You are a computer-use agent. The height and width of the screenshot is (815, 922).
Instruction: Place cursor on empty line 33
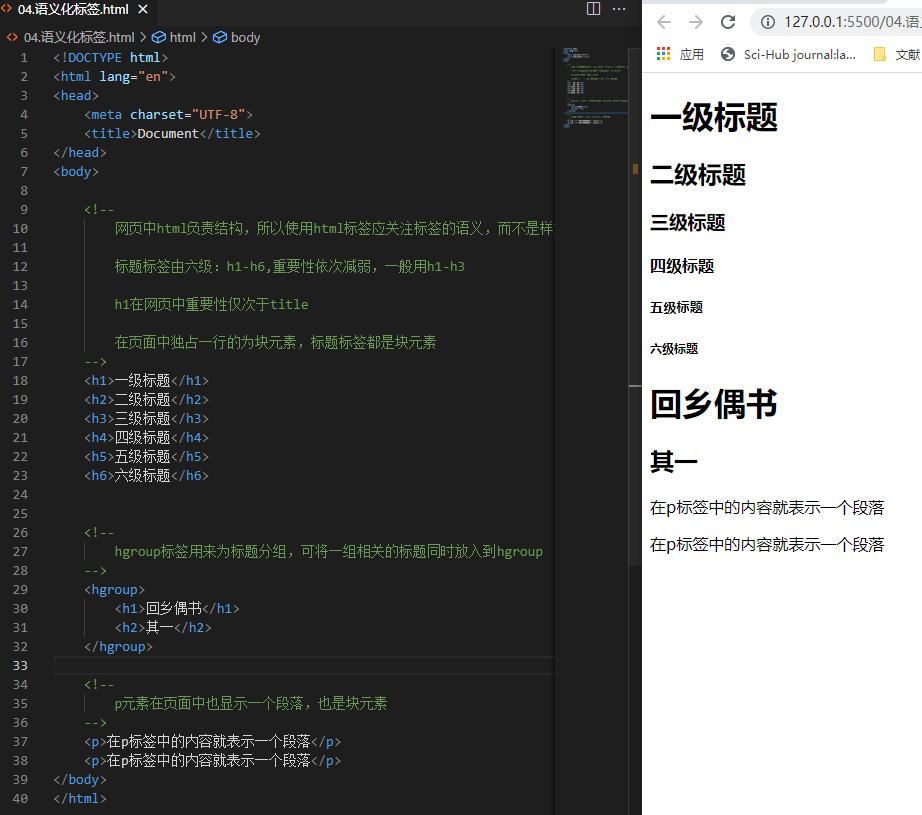click(x=304, y=666)
